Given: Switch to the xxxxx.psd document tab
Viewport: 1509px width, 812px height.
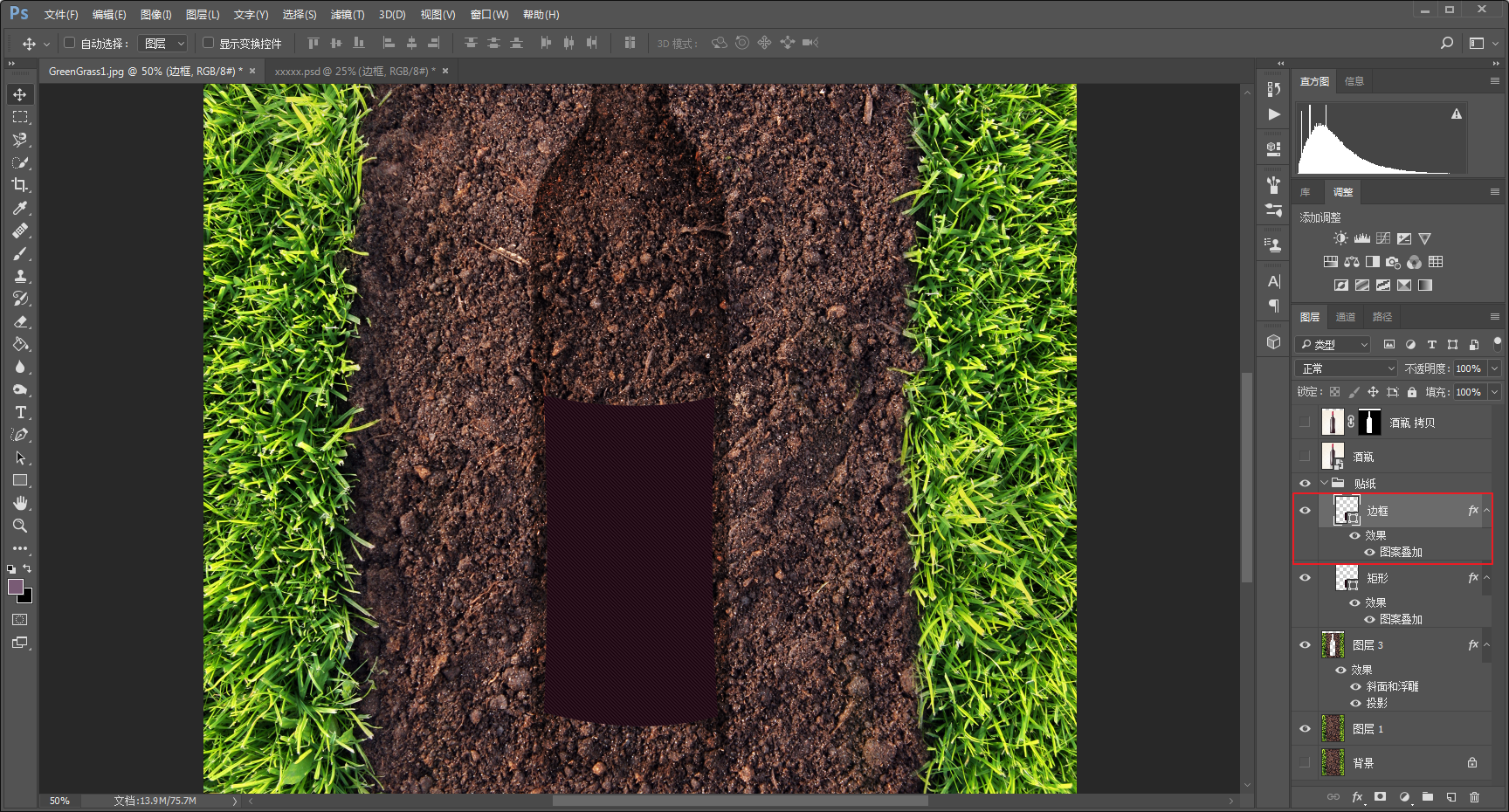Looking at the screenshot, I should pos(355,72).
